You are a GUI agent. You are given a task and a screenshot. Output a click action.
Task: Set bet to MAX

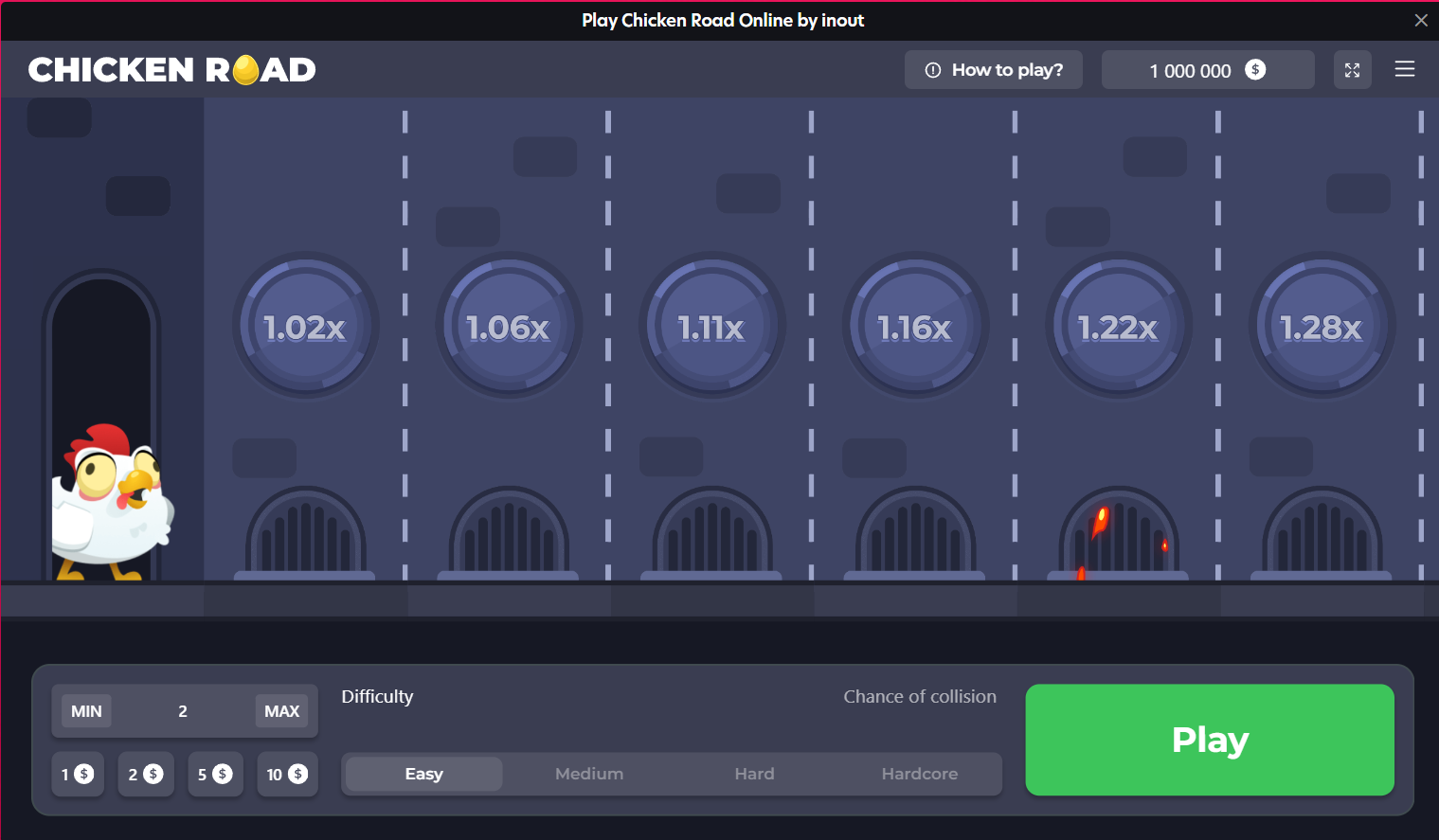(281, 711)
